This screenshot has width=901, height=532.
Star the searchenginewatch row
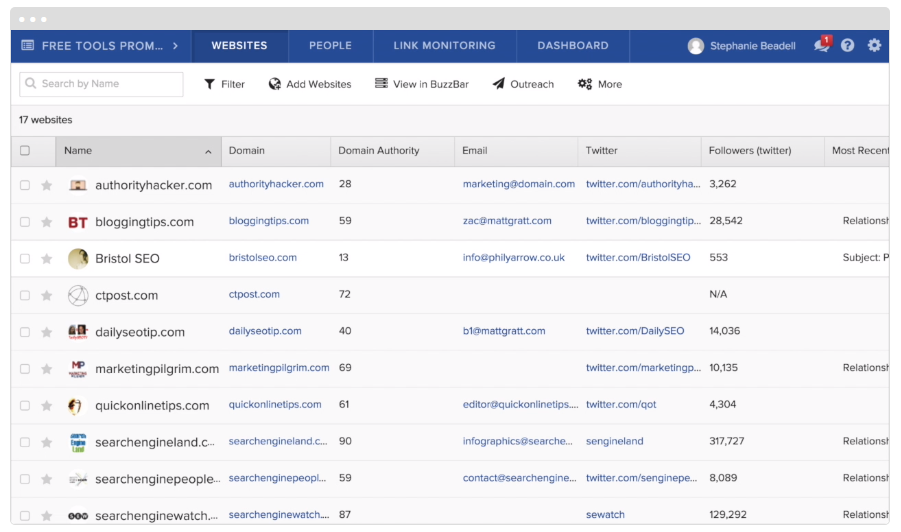tap(47, 516)
